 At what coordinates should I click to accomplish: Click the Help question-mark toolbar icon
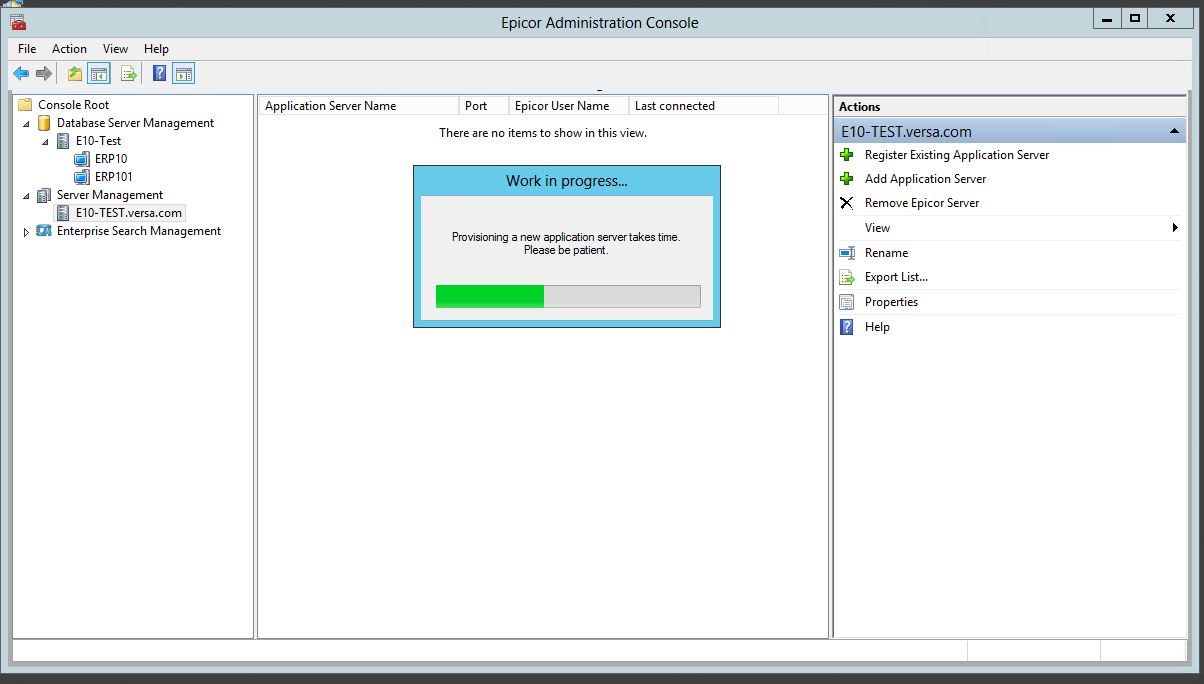tap(159, 73)
